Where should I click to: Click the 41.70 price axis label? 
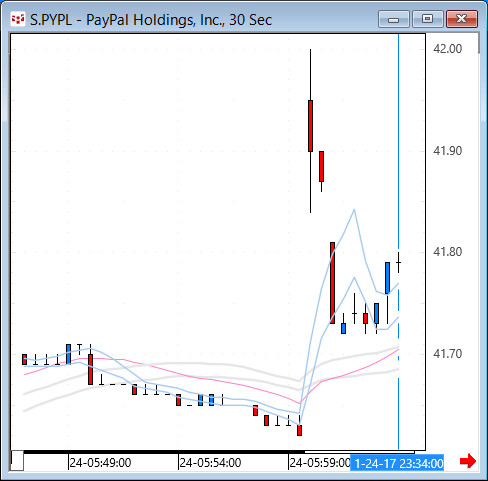point(447,354)
